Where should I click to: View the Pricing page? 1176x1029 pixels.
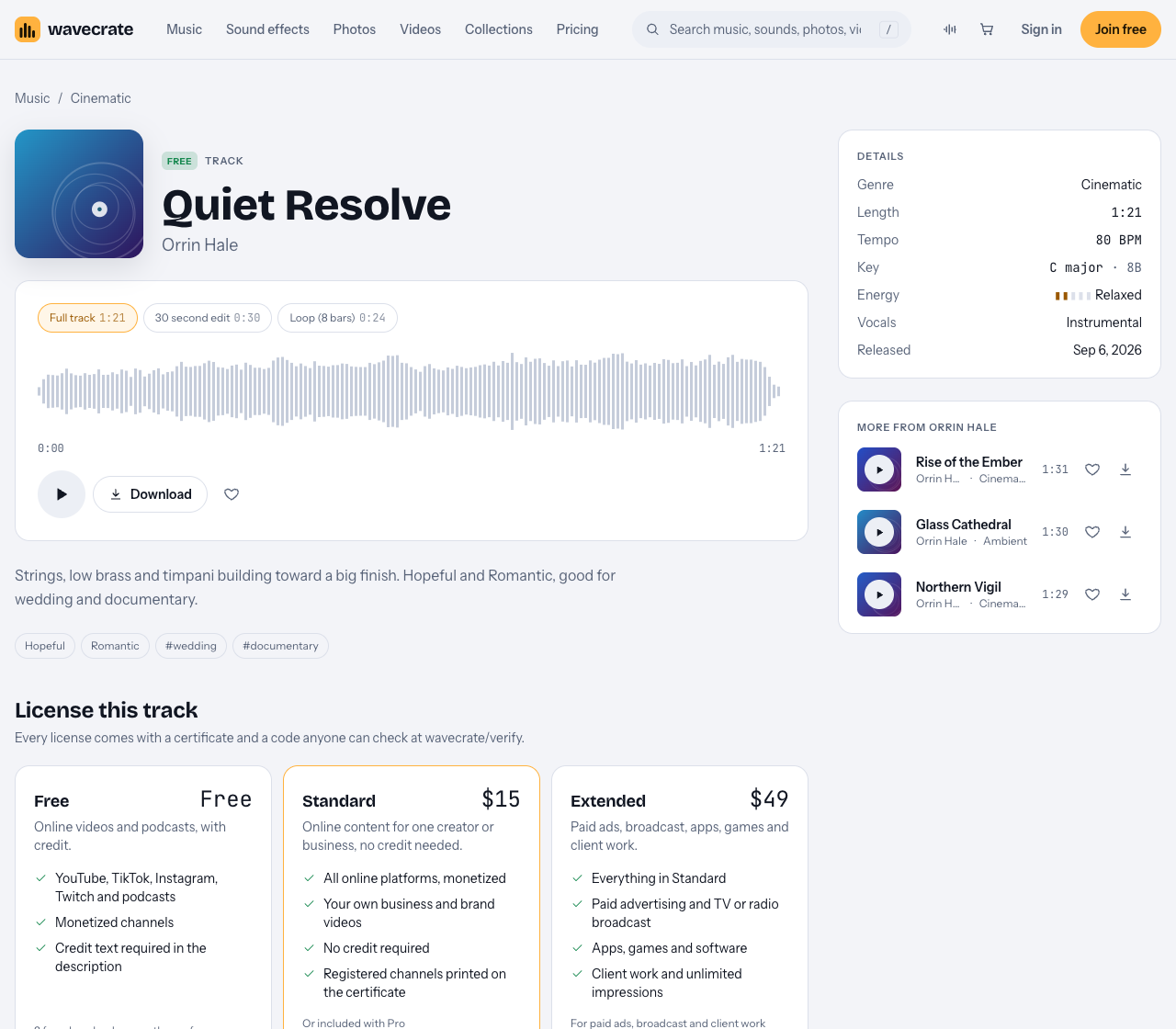point(577,29)
